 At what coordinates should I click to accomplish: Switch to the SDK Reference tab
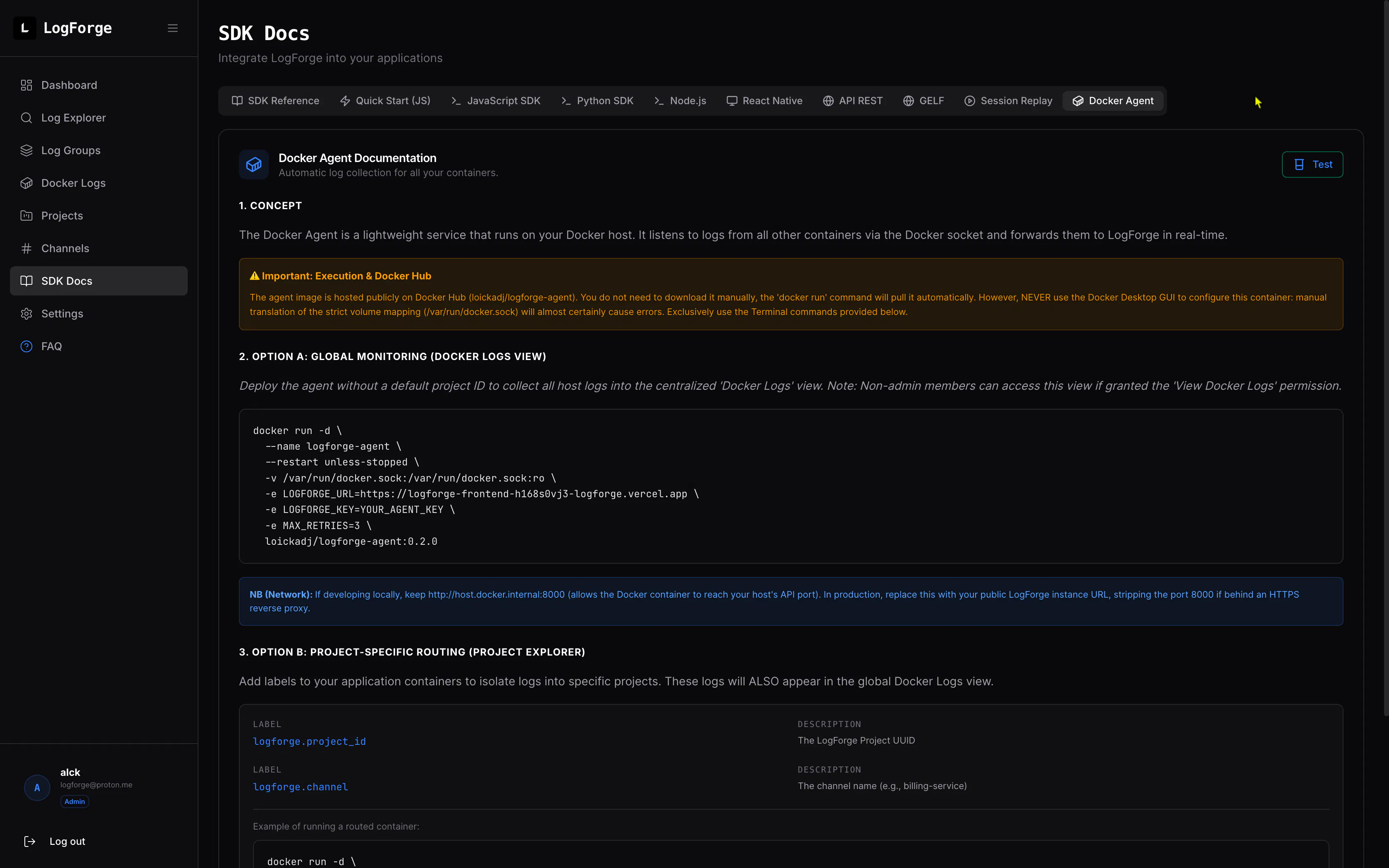click(275, 100)
